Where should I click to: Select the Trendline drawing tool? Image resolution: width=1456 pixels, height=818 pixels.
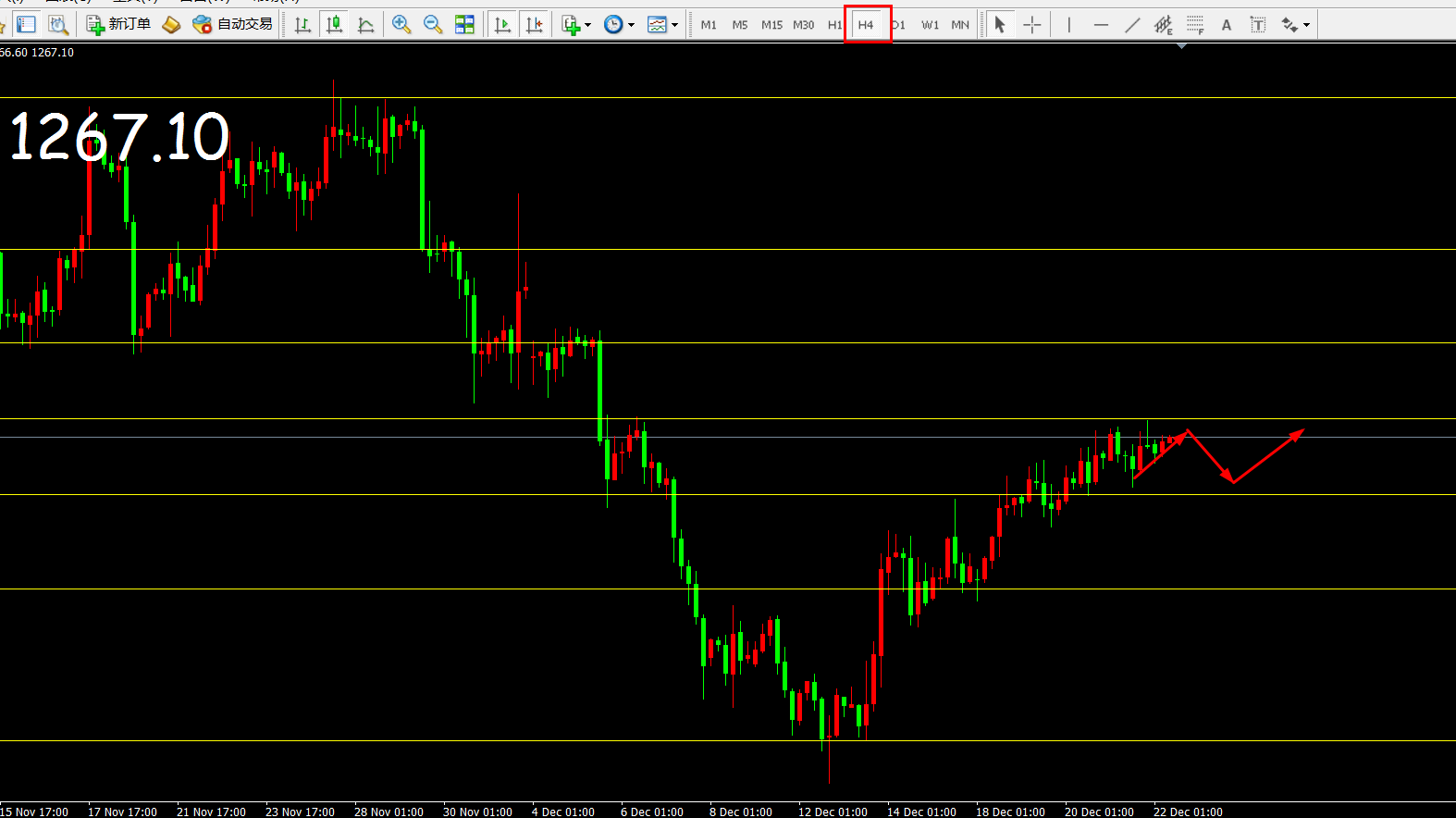coord(1132,25)
